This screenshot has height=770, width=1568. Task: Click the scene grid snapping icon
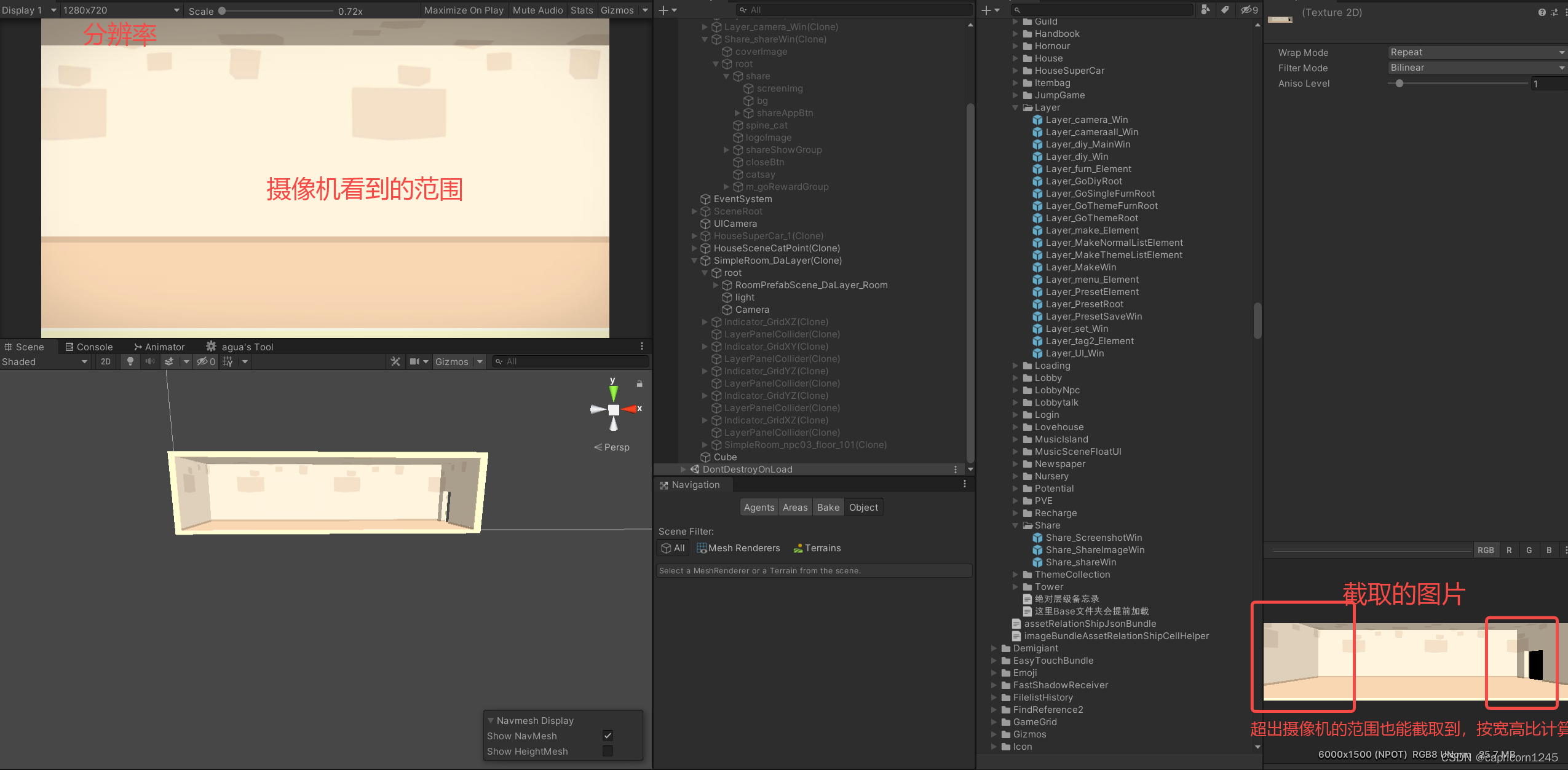tap(228, 361)
